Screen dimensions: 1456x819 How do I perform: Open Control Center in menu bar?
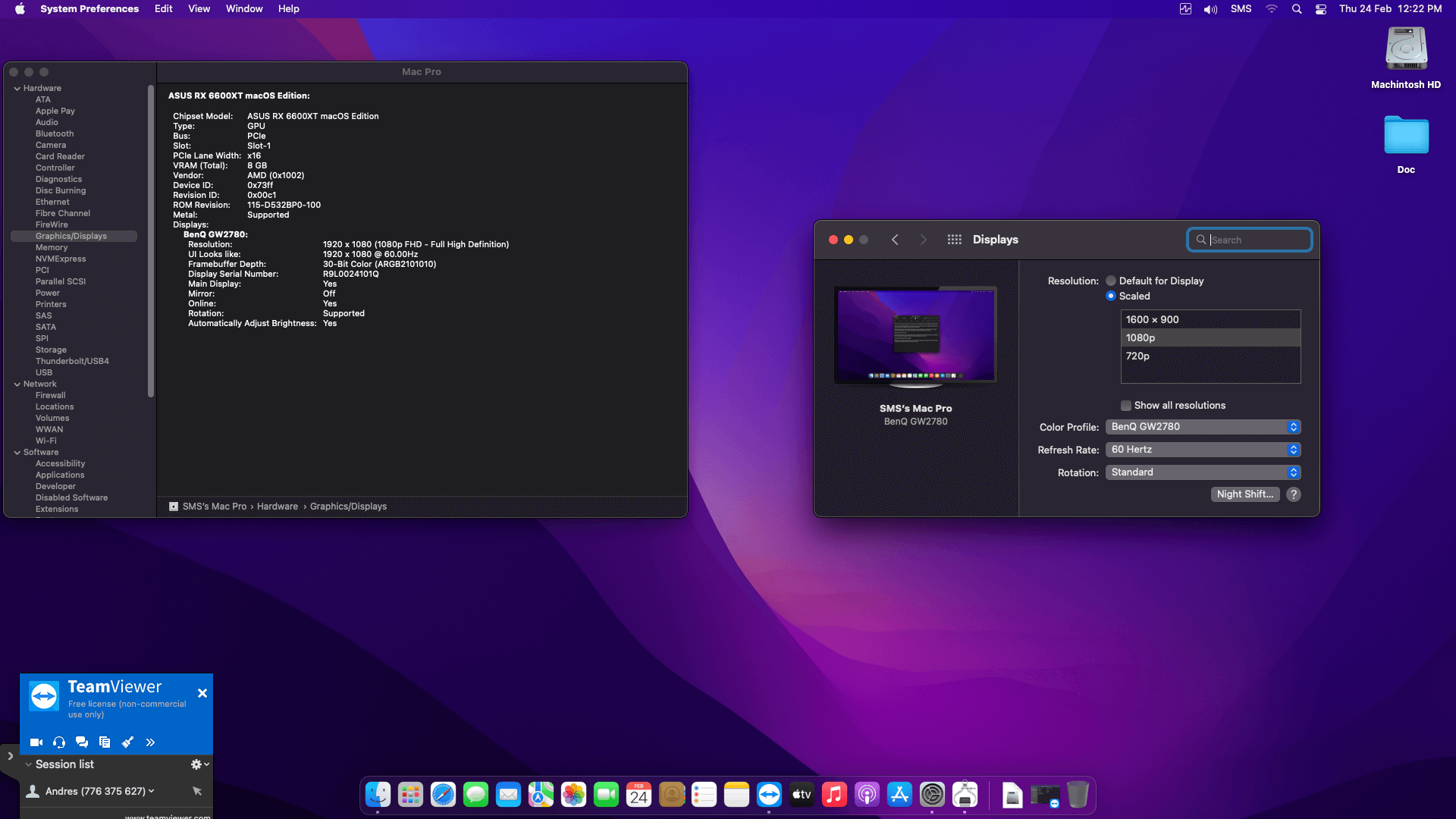(x=1320, y=9)
